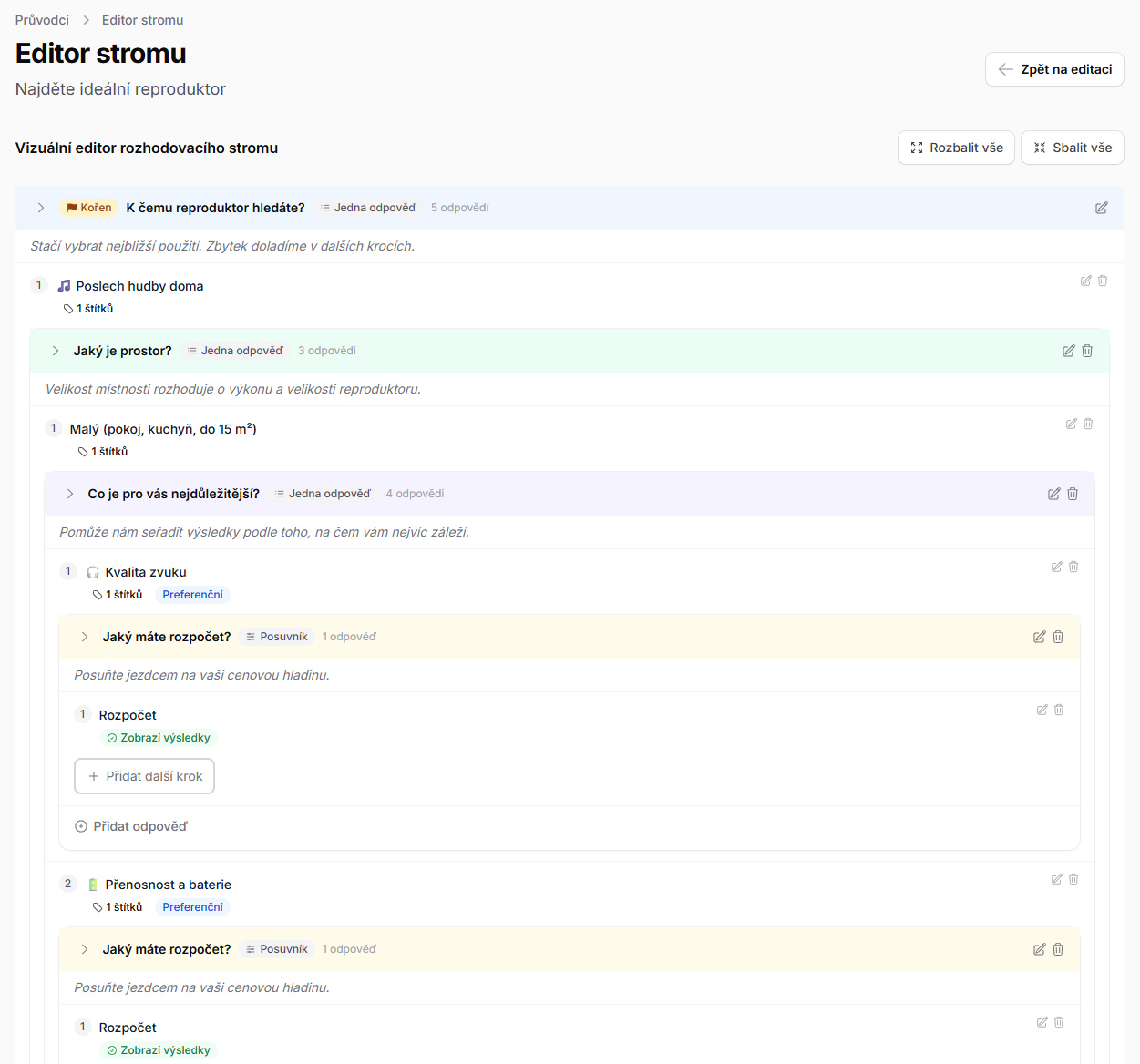Toggle the root question 'K čemu reproduktor hledáte?' chevron
This screenshot has width=1140, height=1064.
[x=41, y=208]
